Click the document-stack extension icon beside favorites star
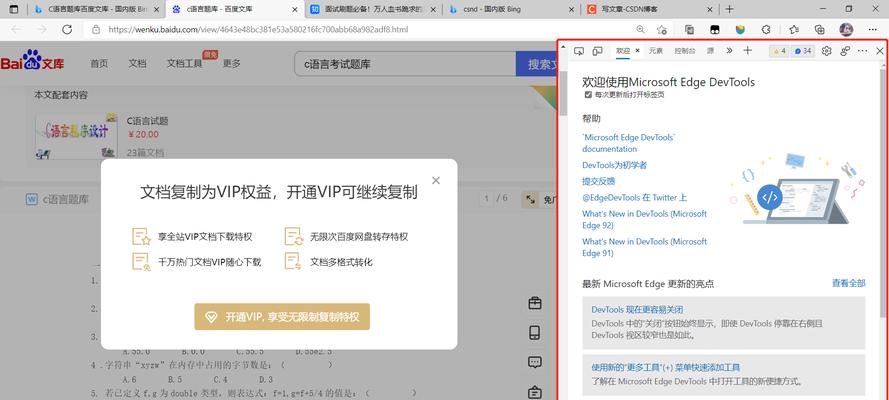The height and width of the screenshot is (400, 889). coord(689,29)
